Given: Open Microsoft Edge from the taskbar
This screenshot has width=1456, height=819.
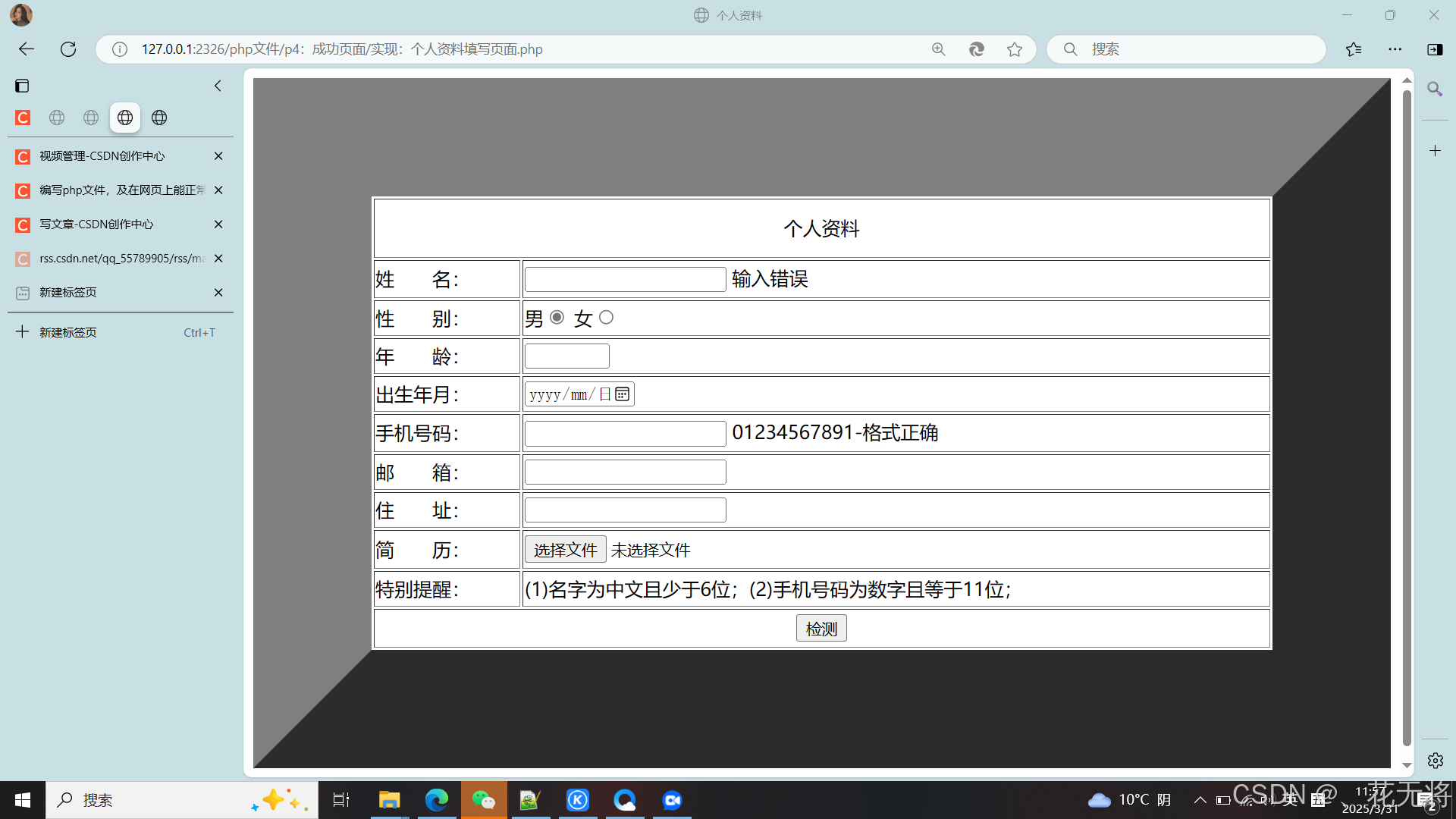Looking at the screenshot, I should (x=436, y=799).
